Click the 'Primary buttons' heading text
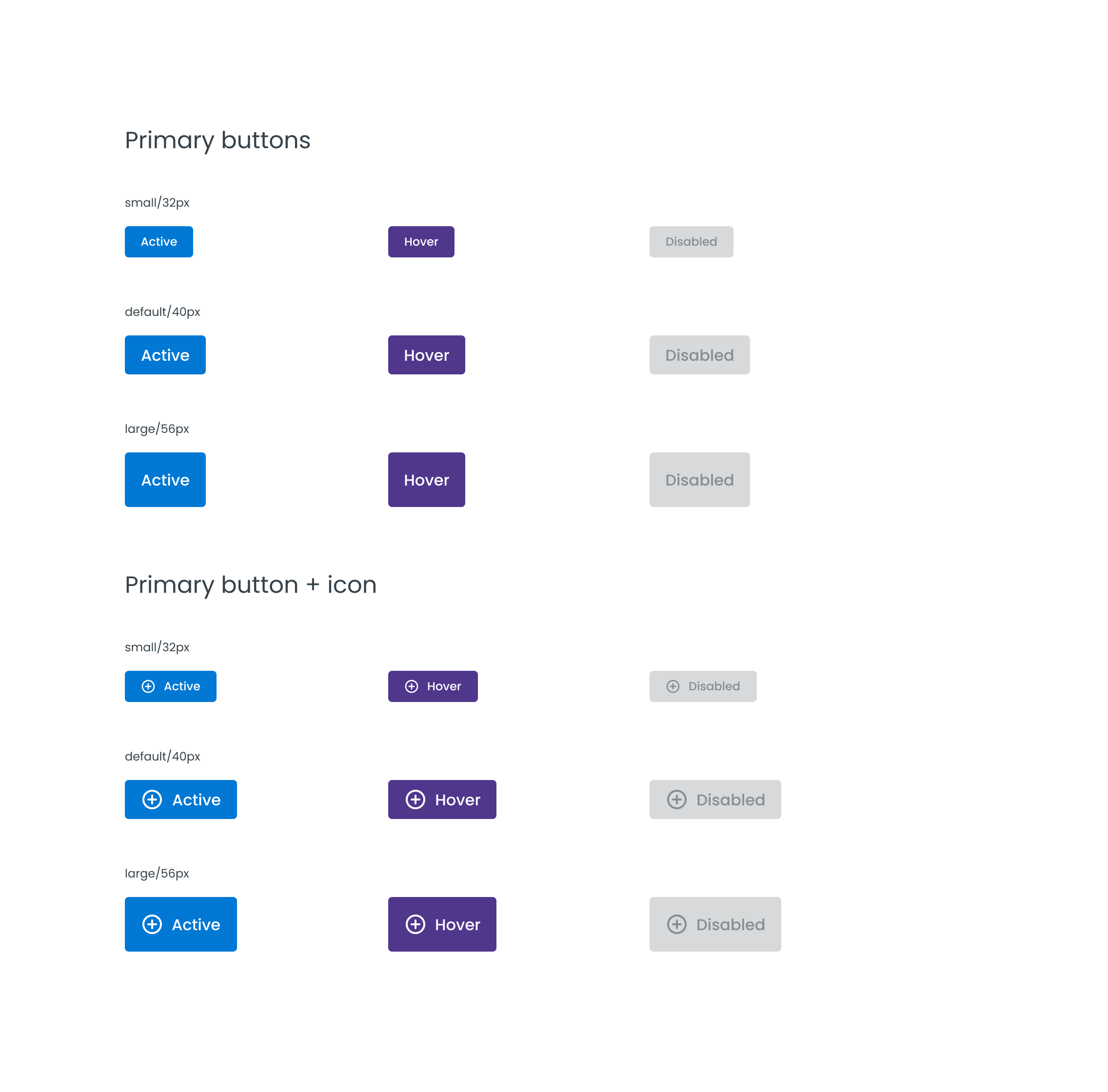The width and height of the screenshot is (1108, 1092). (x=218, y=140)
